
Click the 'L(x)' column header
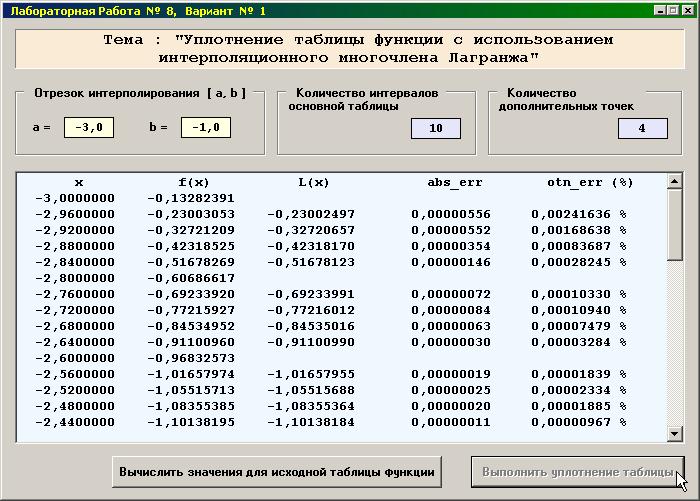click(x=313, y=183)
